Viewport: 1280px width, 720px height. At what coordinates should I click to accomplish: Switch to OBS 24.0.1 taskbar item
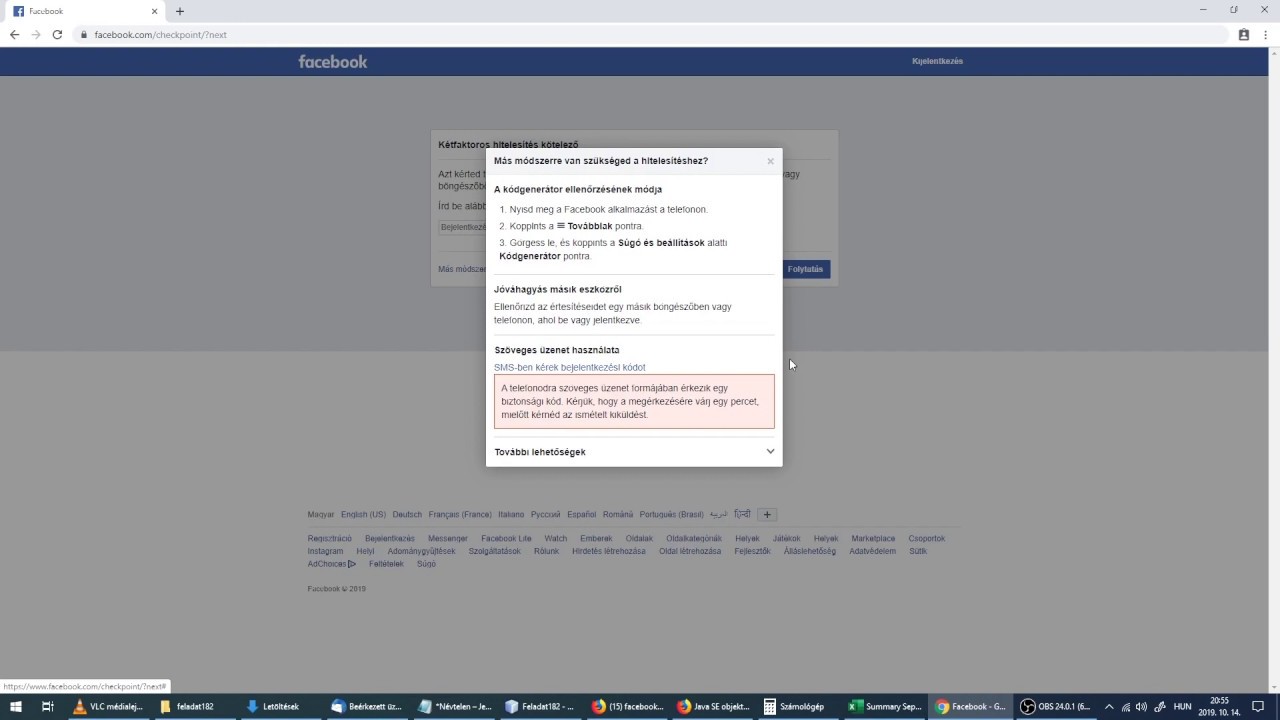(1057, 706)
